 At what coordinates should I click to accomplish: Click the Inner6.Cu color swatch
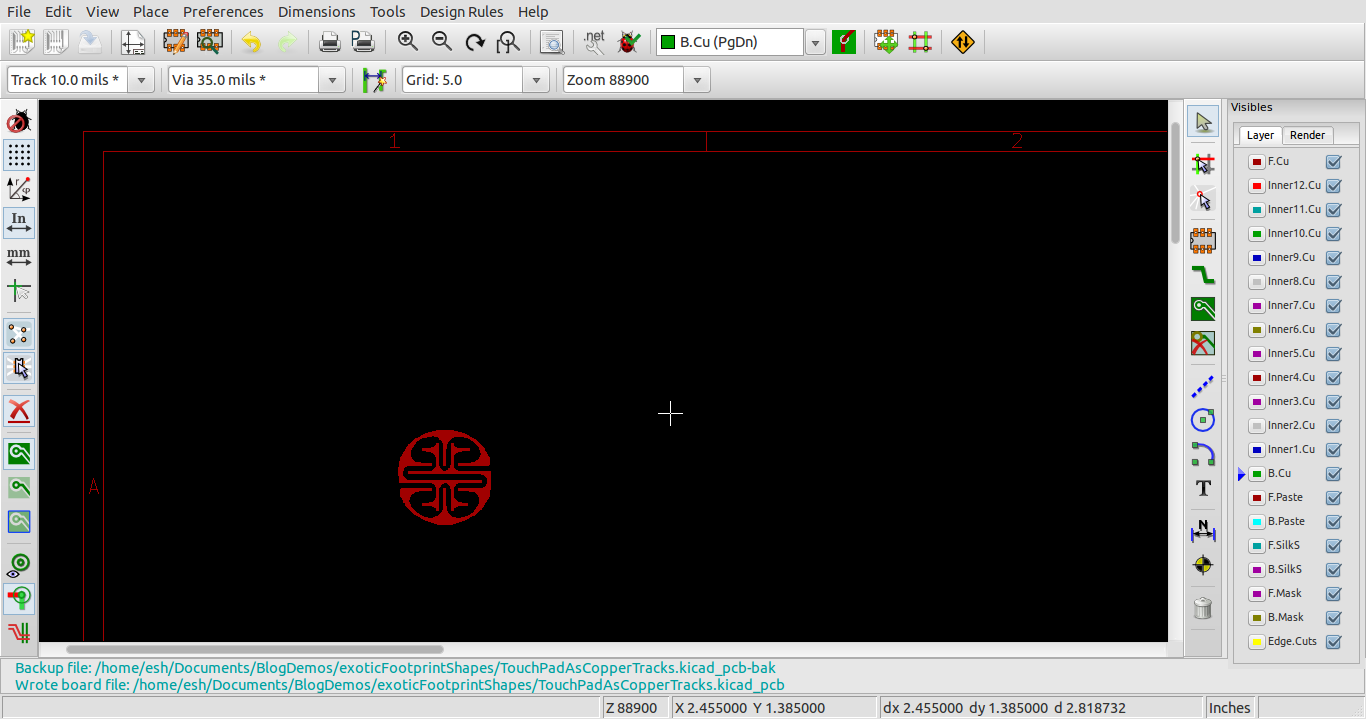[x=1255, y=329]
